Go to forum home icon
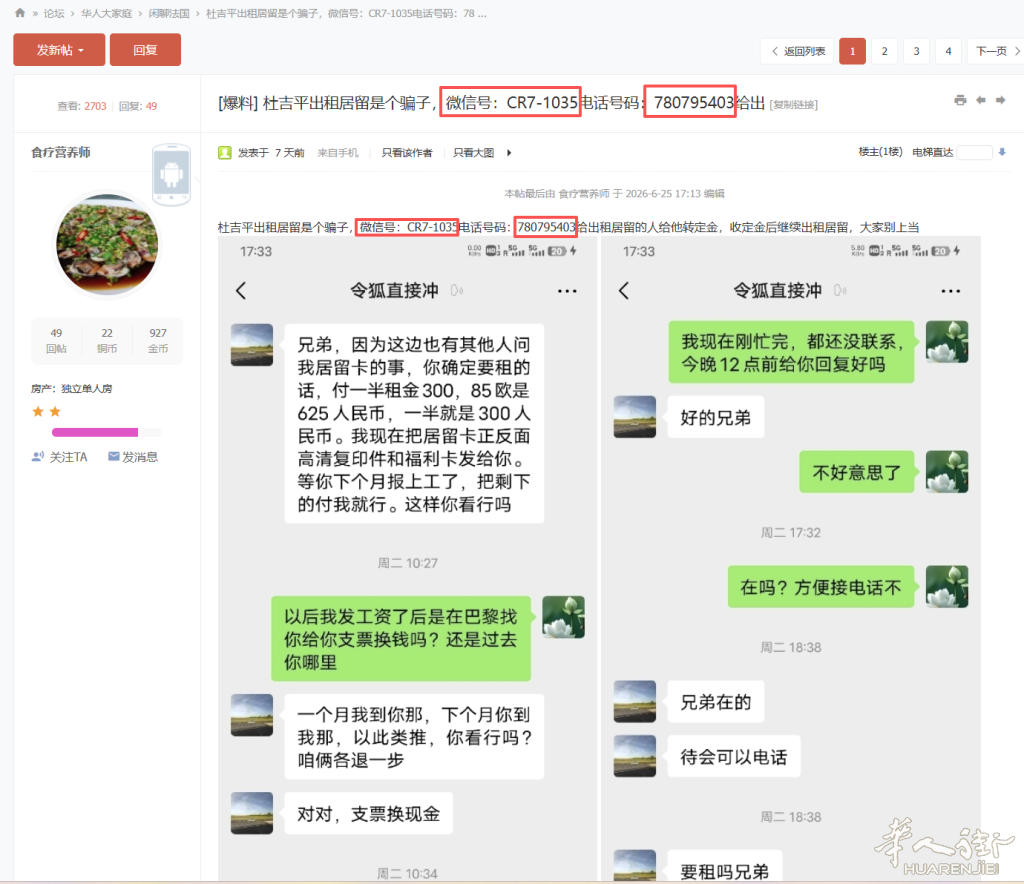Viewport: 1024px width, 884px height. pos(20,12)
